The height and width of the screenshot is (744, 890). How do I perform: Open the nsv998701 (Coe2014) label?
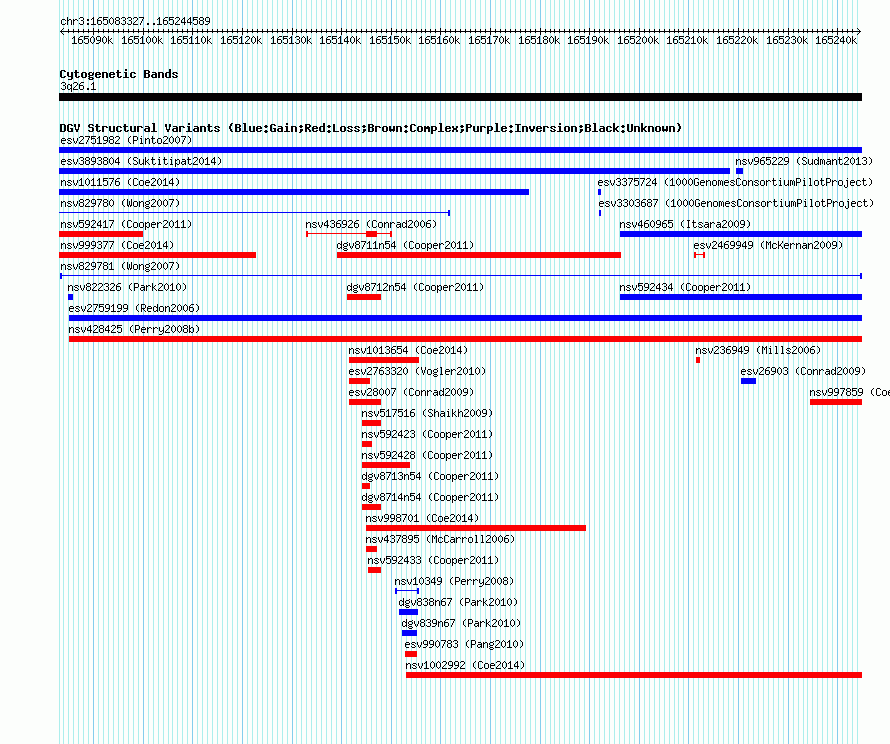[x=422, y=518]
